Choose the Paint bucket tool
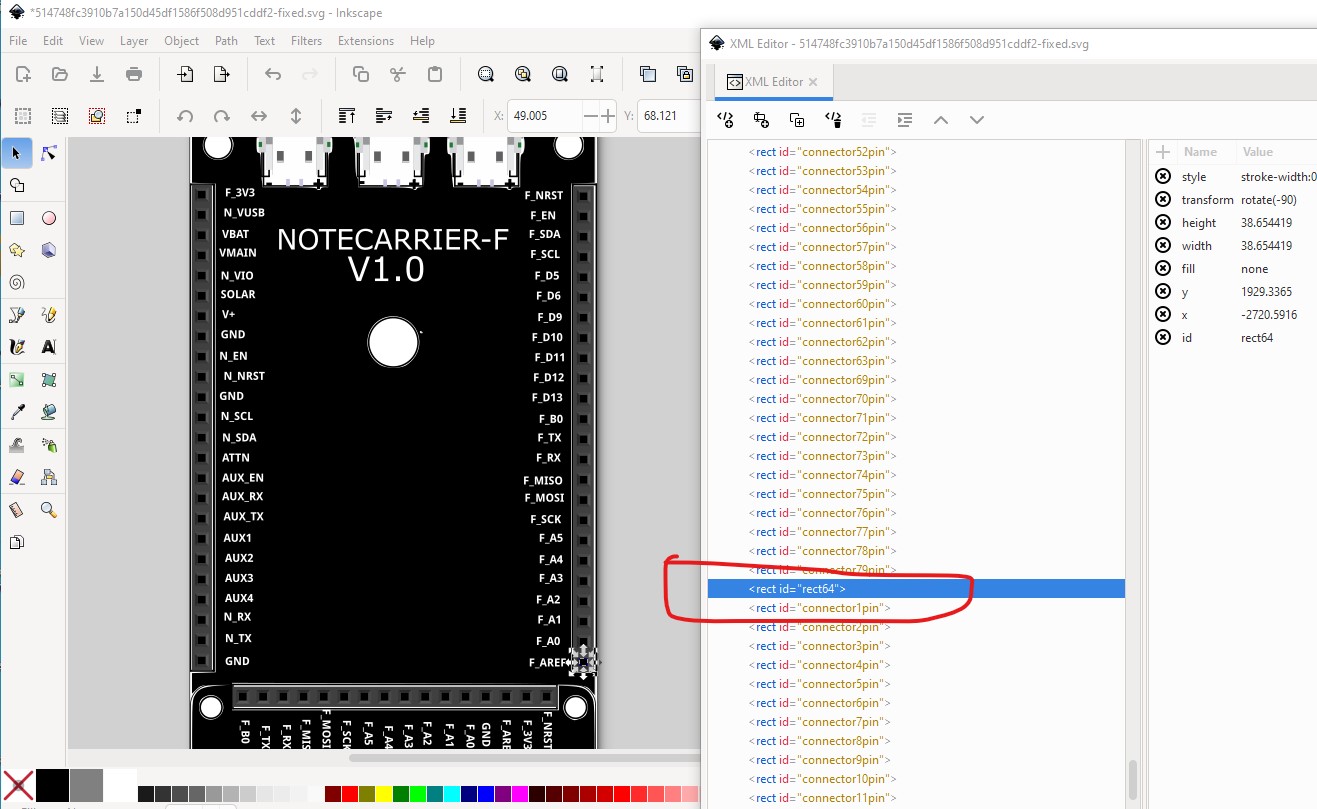1317x809 pixels. click(x=49, y=412)
